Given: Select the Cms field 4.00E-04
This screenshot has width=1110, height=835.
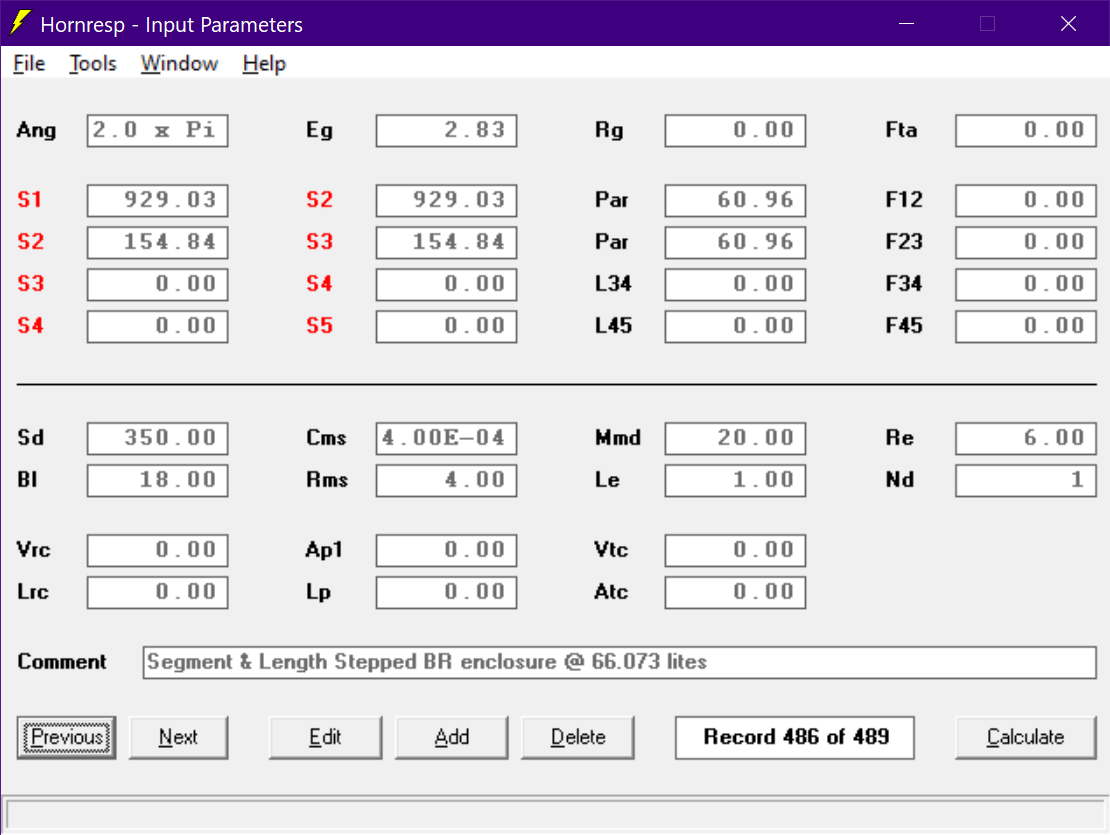Looking at the screenshot, I should pos(447,438).
